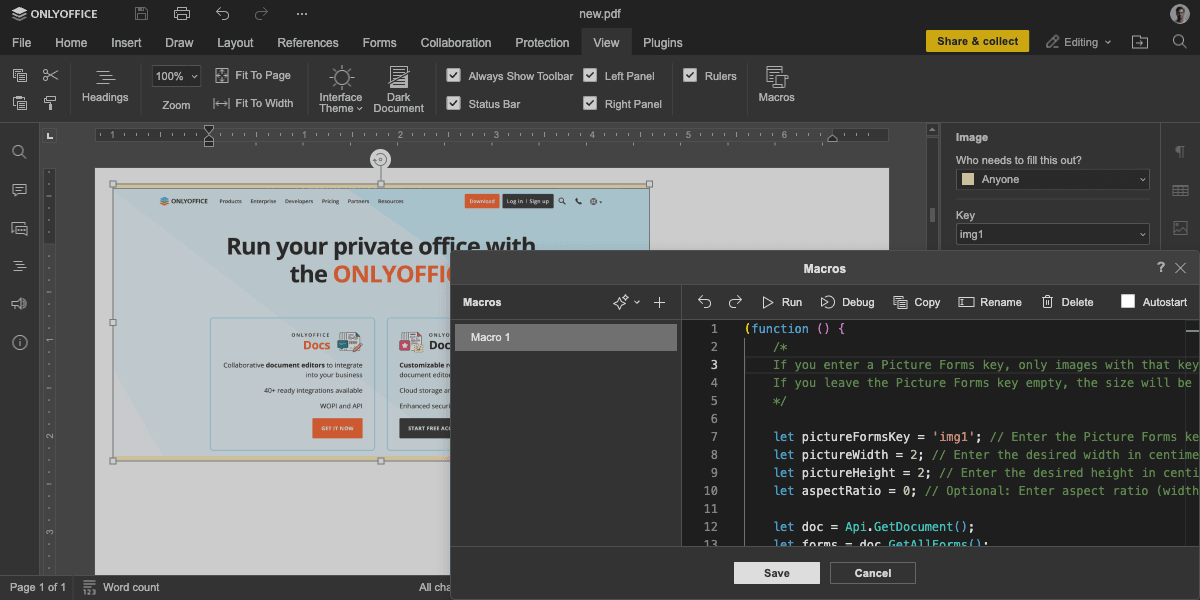Viewport: 1200px width, 600px height.
Task: Add a new macro with plus icon
Action: [660, 302]
